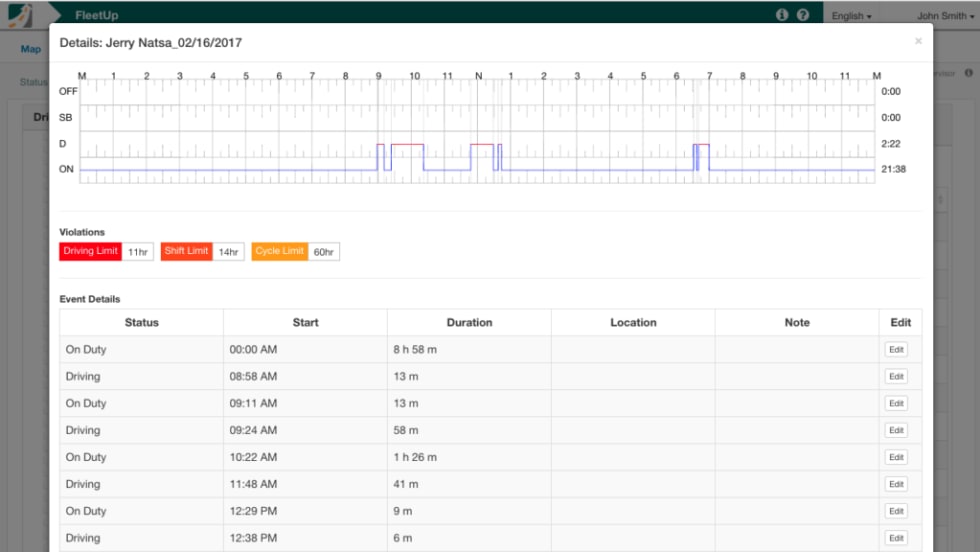Edit the 12:38 PM Driving event
Viewport: 980px width, 552px height.
click(x=896, y=538)
